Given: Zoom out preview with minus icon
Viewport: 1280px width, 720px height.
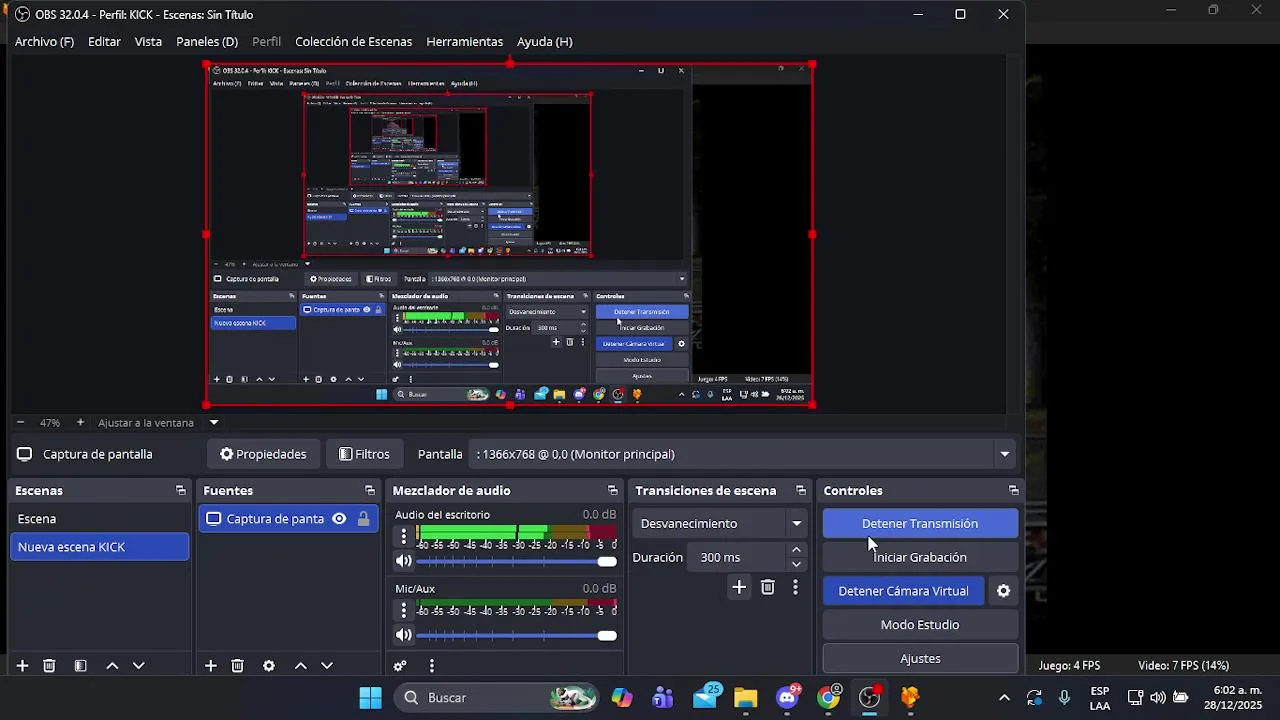Looking at the screenshot, I should pyautogui.click(x=20, y=422).
